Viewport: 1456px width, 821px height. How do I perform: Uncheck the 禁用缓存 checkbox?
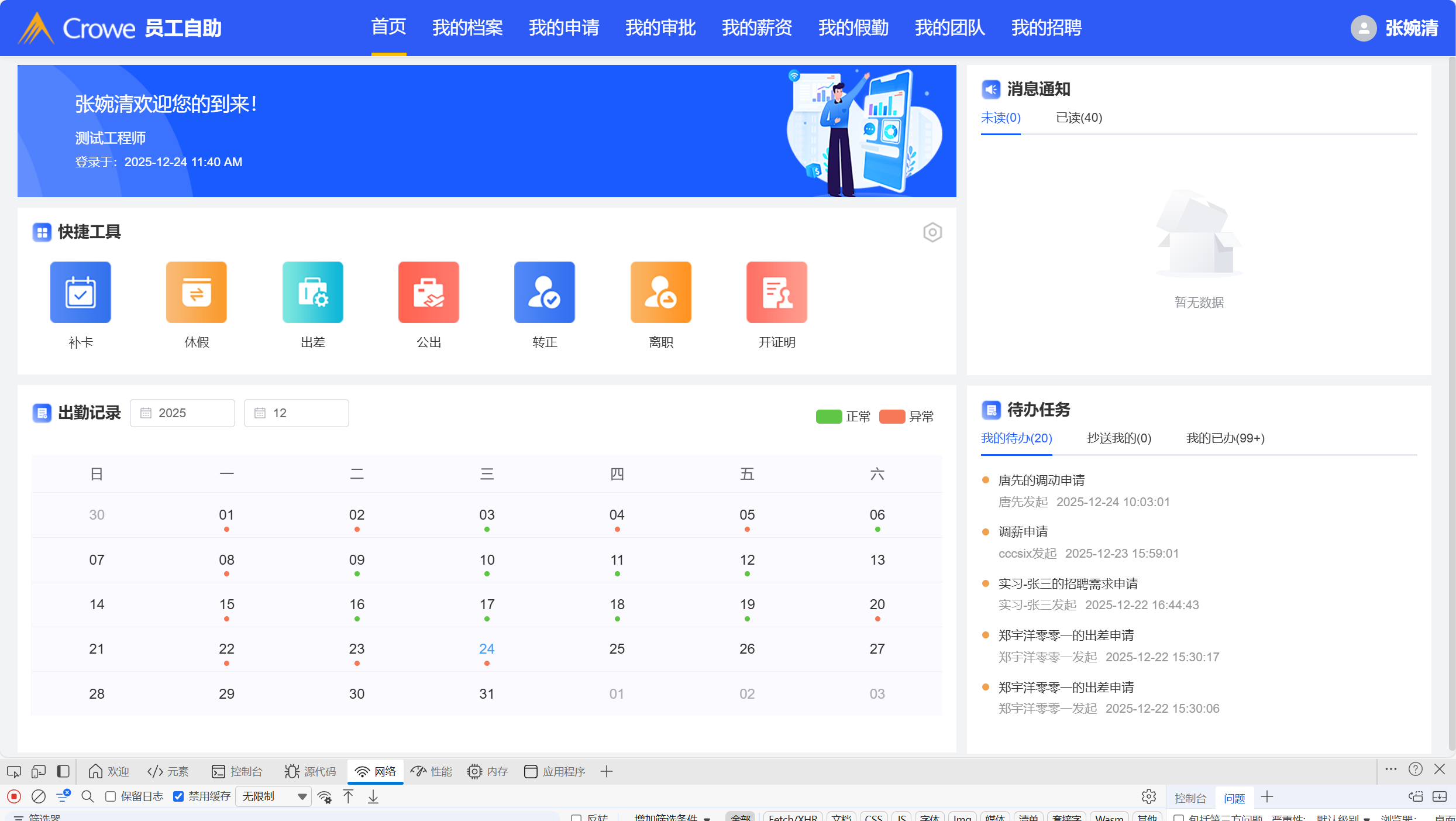[x=178, y=796]
